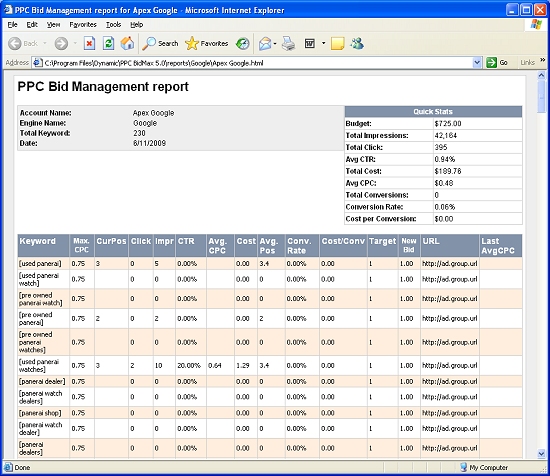Viewport: 550px width, 476px height.
Task: Click the Keyword column header
Action: (x=43, y=246)
